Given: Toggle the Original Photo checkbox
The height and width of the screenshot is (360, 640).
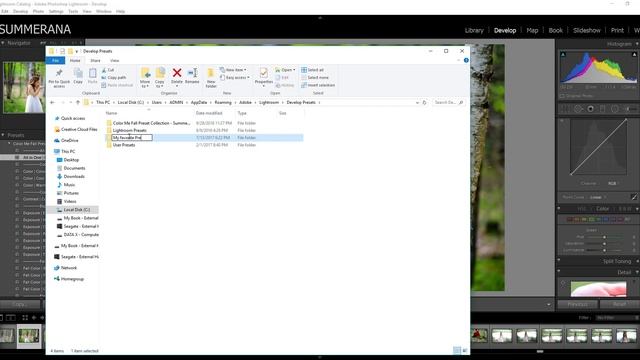Looking at the screenshot, I should 562,96.
